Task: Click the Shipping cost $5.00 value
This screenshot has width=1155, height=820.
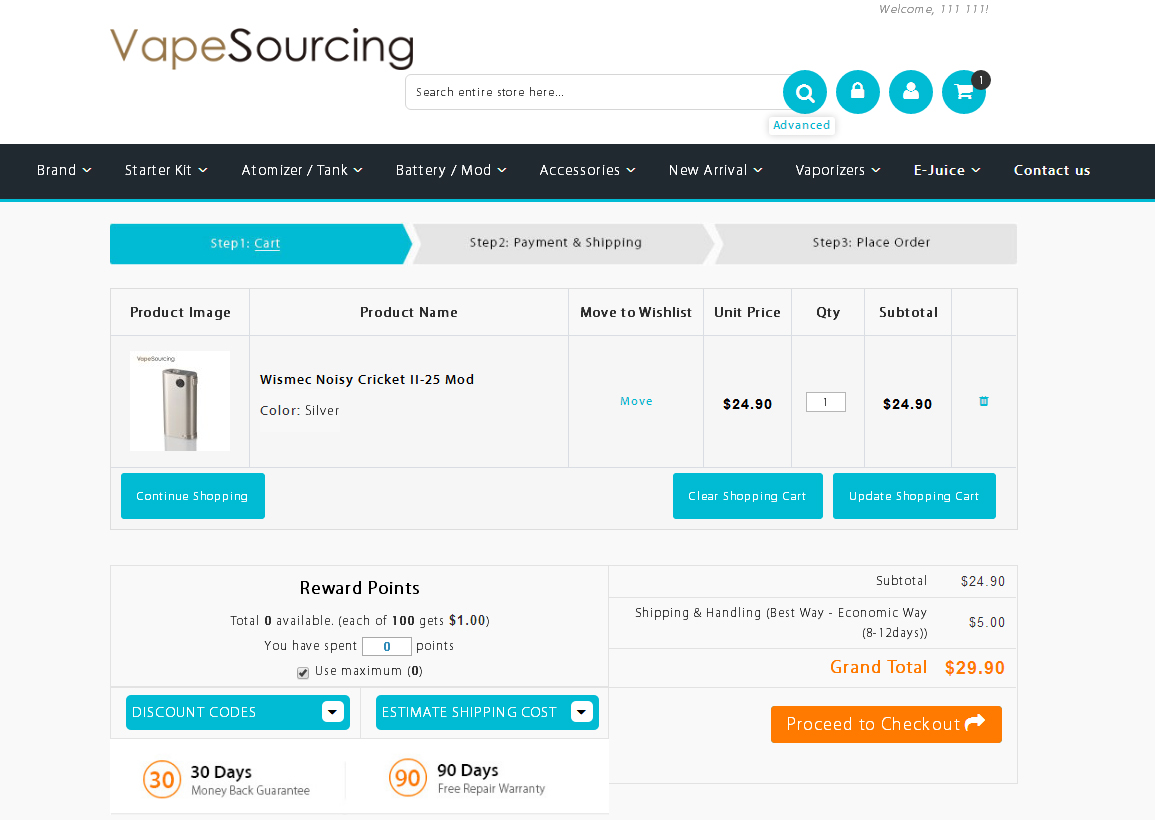Action: click(987, 623)
